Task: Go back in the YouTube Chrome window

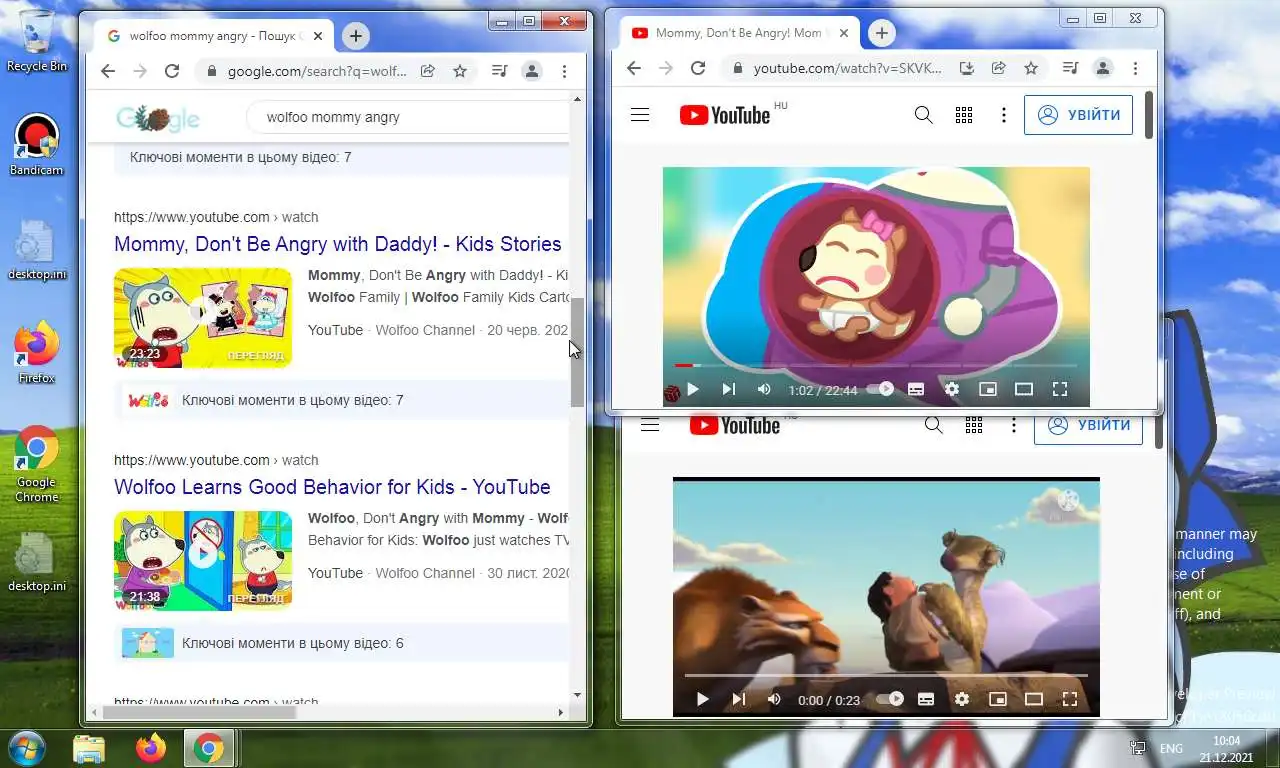Action: 633,68
